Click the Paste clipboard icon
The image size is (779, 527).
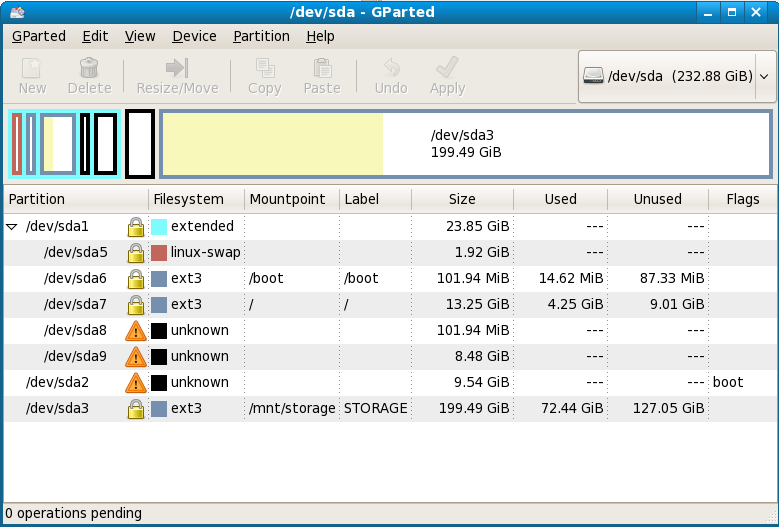(x=322, y=68)
